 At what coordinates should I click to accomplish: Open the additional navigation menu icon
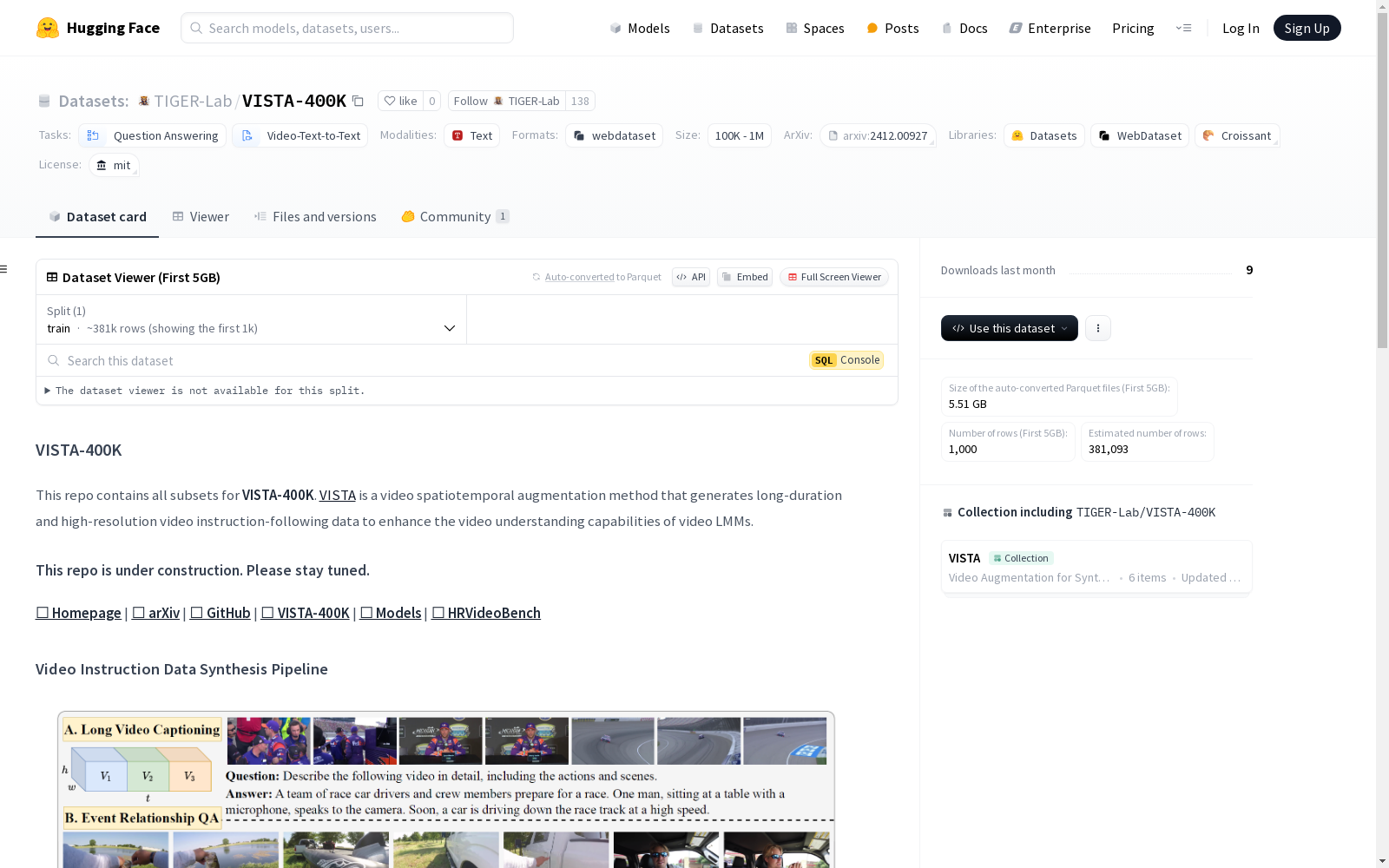[1183, 28]
